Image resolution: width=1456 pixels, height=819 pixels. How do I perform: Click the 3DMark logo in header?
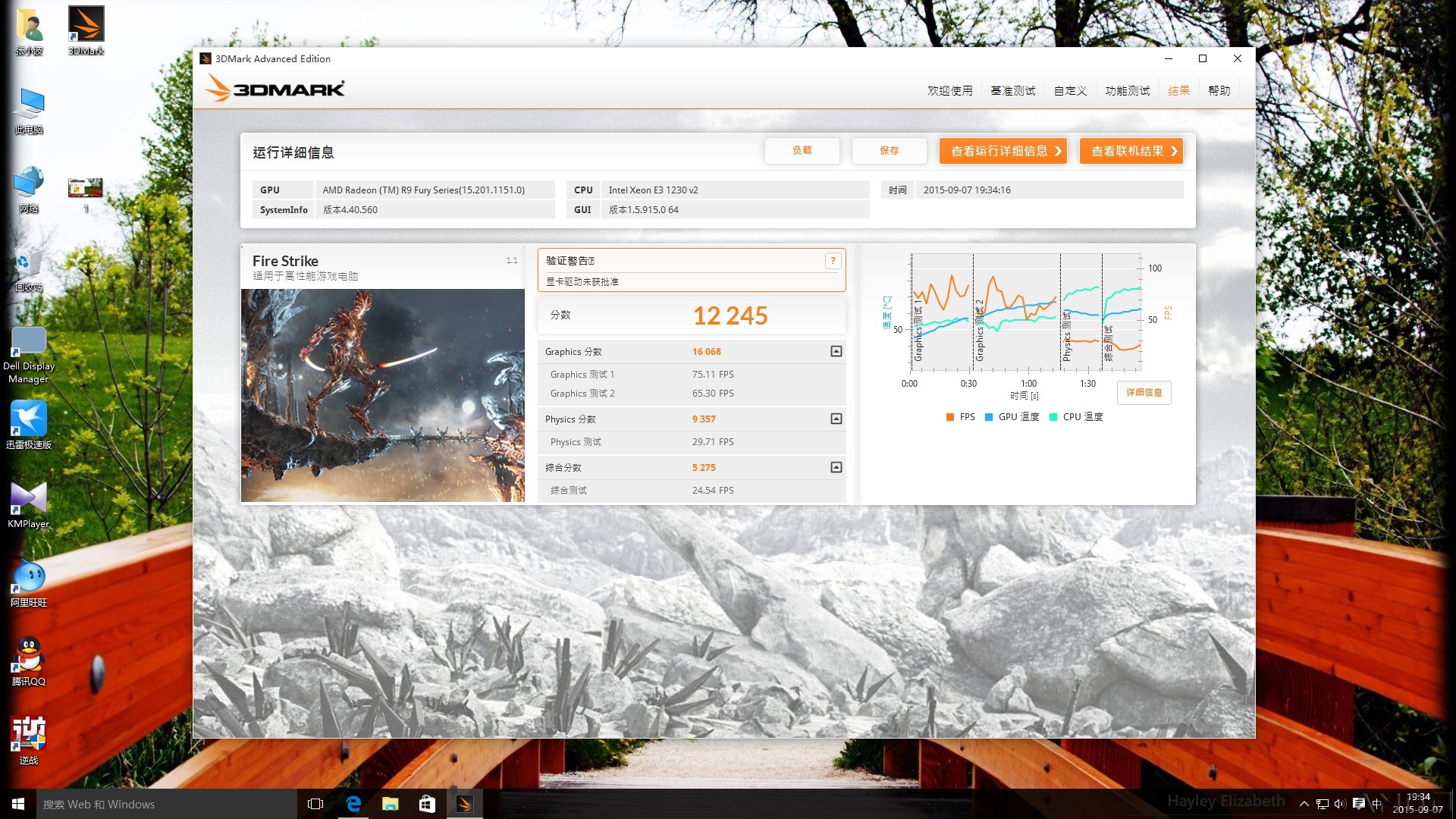click(x=275, y=89)
